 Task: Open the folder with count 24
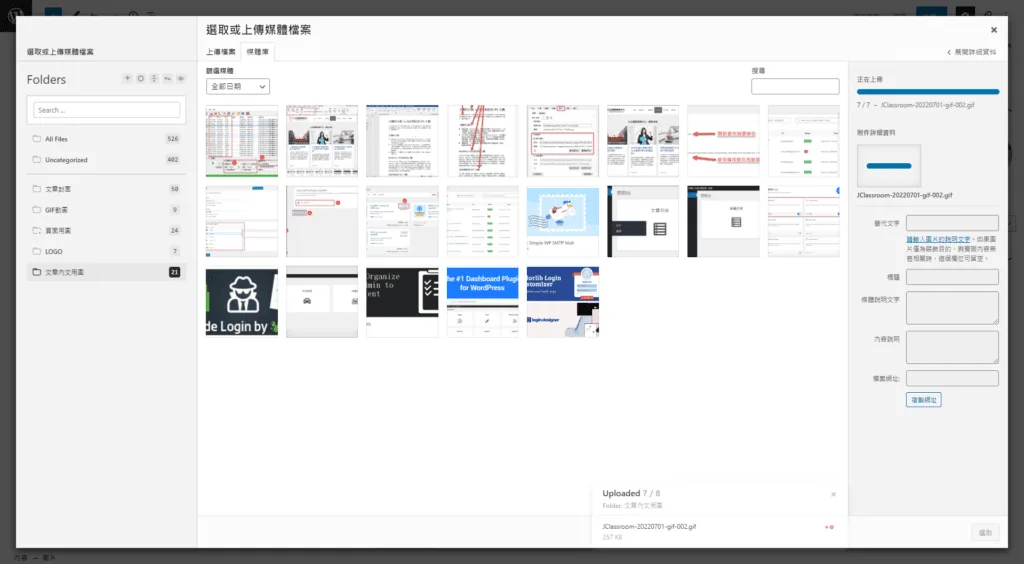(106, 230)
